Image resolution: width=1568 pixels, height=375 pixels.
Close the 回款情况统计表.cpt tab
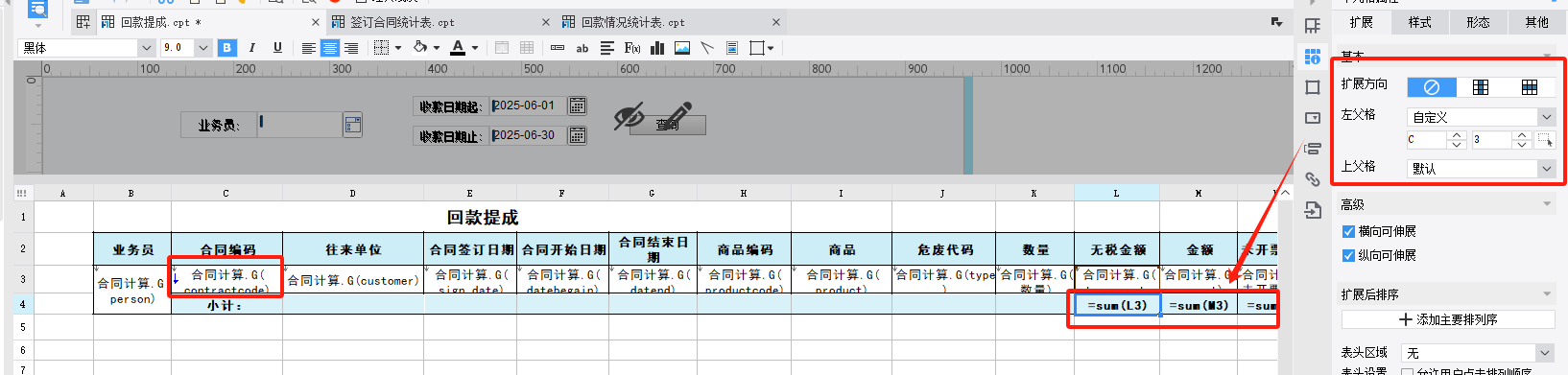pos(776,22)
